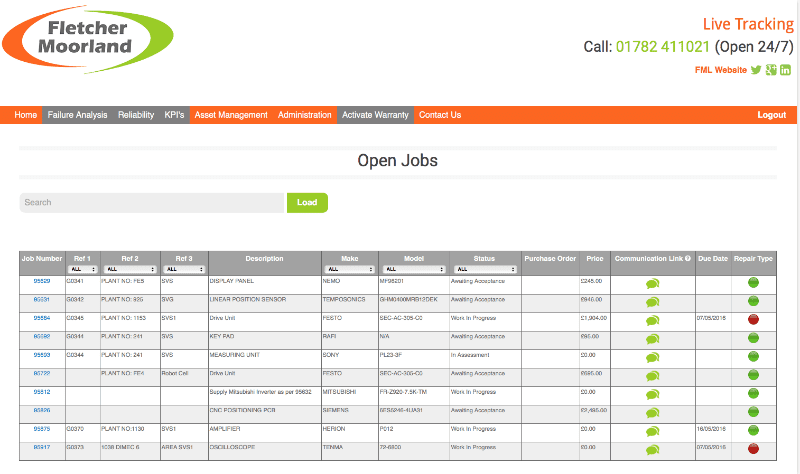The height and width of the screenshot is (474, 800).
Task: Open communication chat for OSCILLOSCOPE row
Action: tap(653, 450)
